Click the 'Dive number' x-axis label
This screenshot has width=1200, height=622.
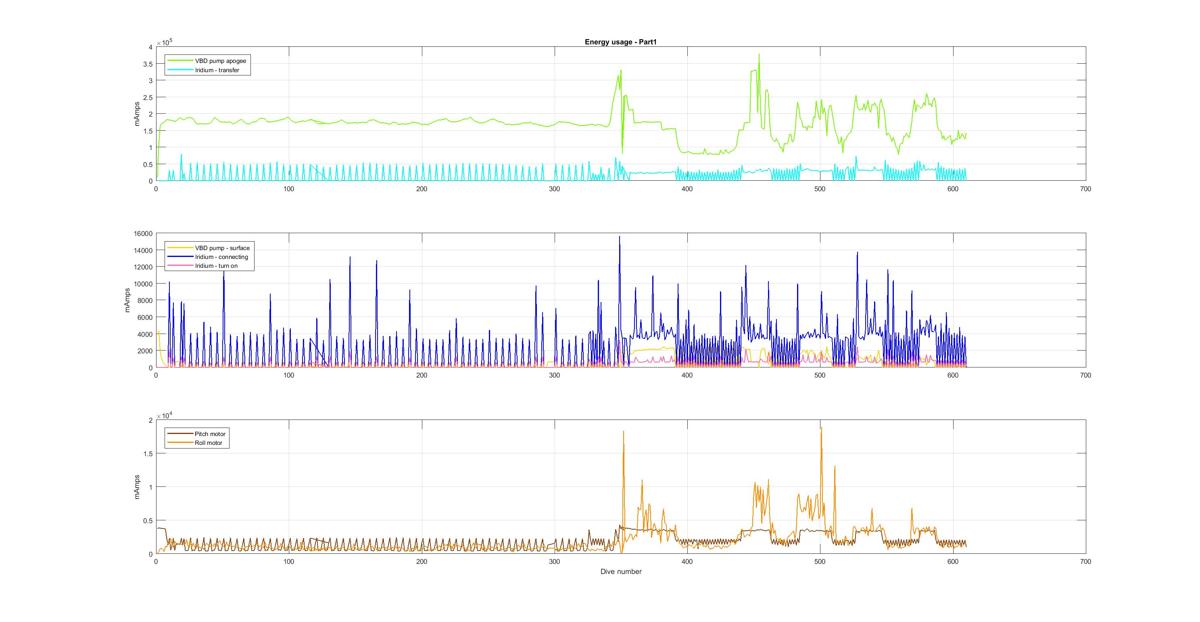(620, 571)
